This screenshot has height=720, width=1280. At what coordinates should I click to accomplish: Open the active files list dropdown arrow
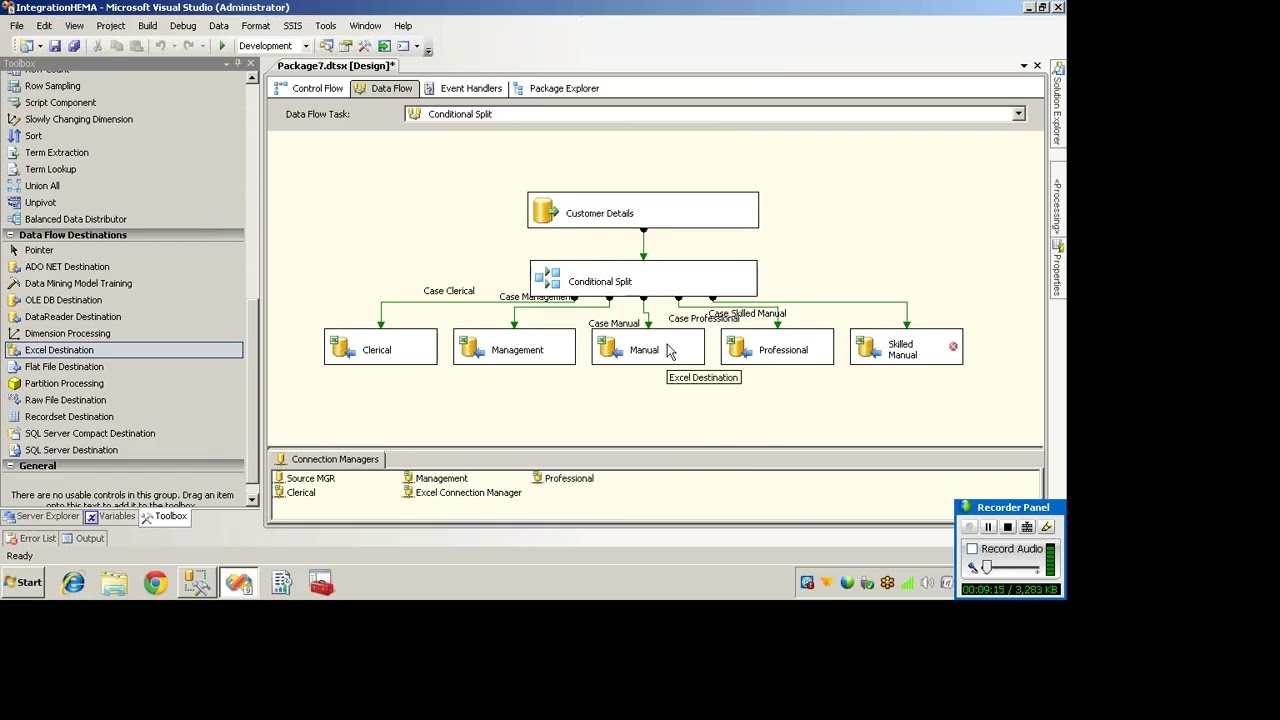click(1023, 66)
